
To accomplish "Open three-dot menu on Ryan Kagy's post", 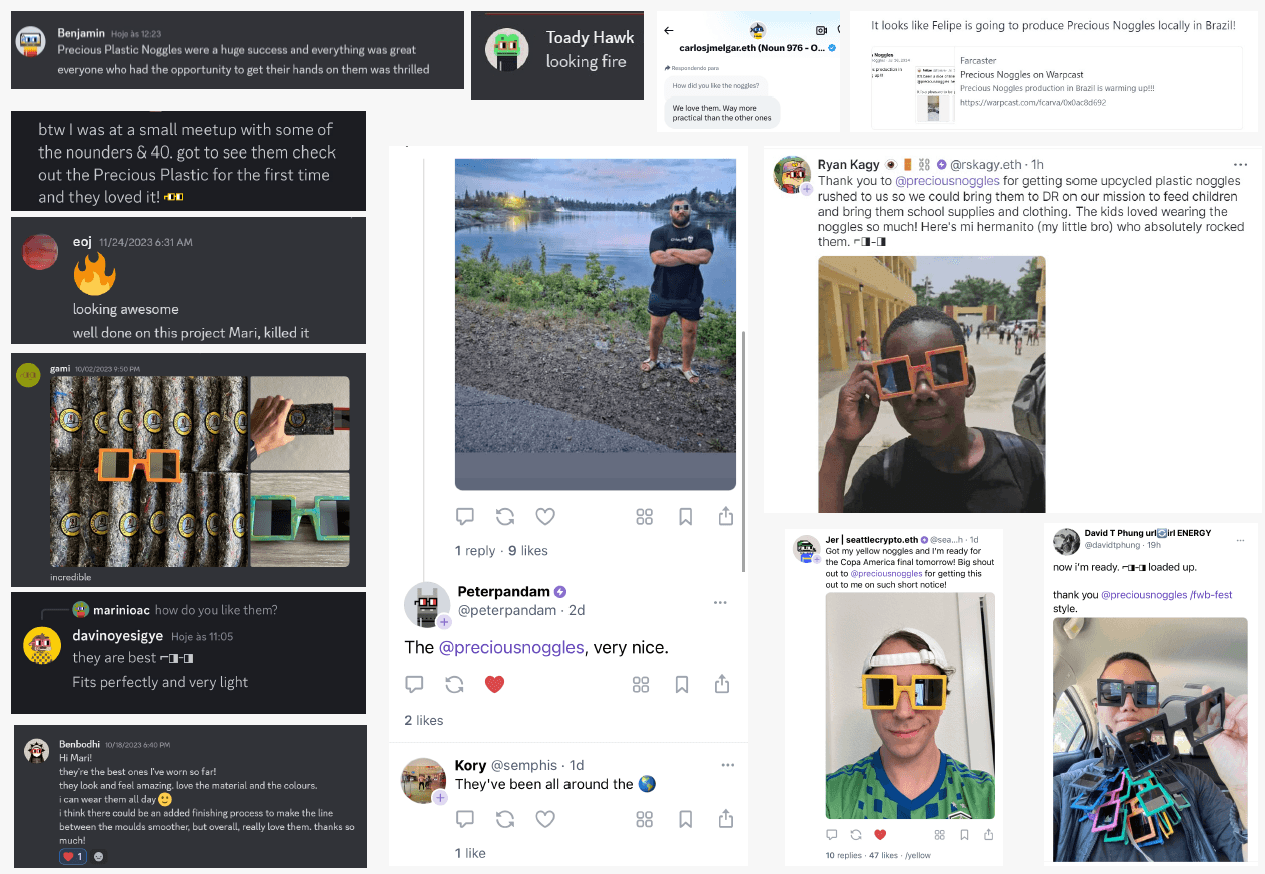I will click(x=1240, y=164).
